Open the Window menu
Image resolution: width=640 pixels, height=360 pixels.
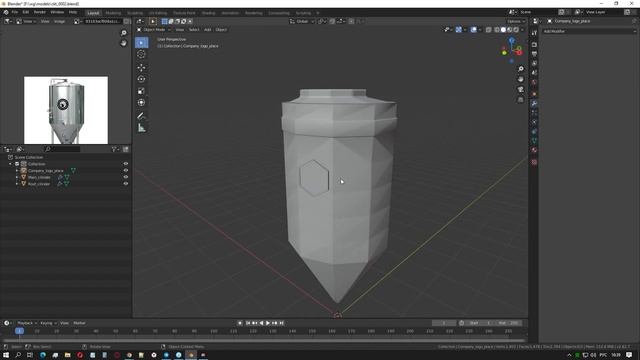click(57, 12)
